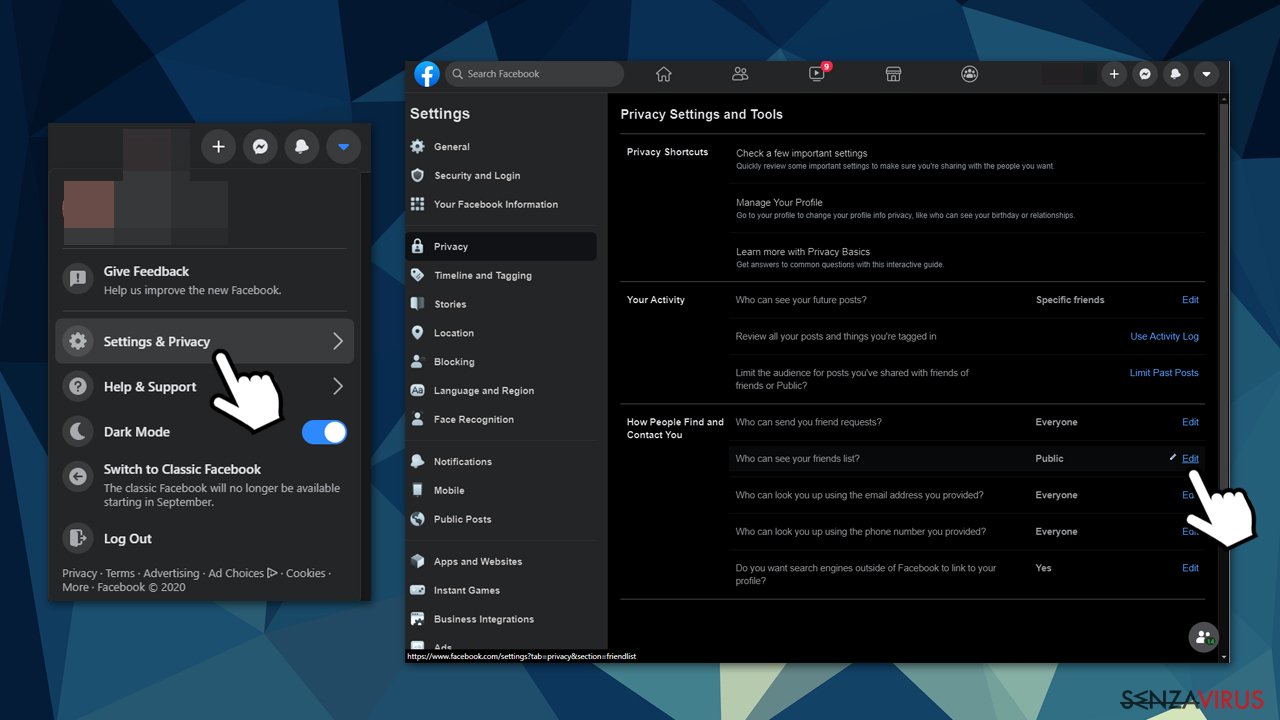Open the Home feed icon
The height and width of the screenshot is (720, 1280).
point(663,74)
